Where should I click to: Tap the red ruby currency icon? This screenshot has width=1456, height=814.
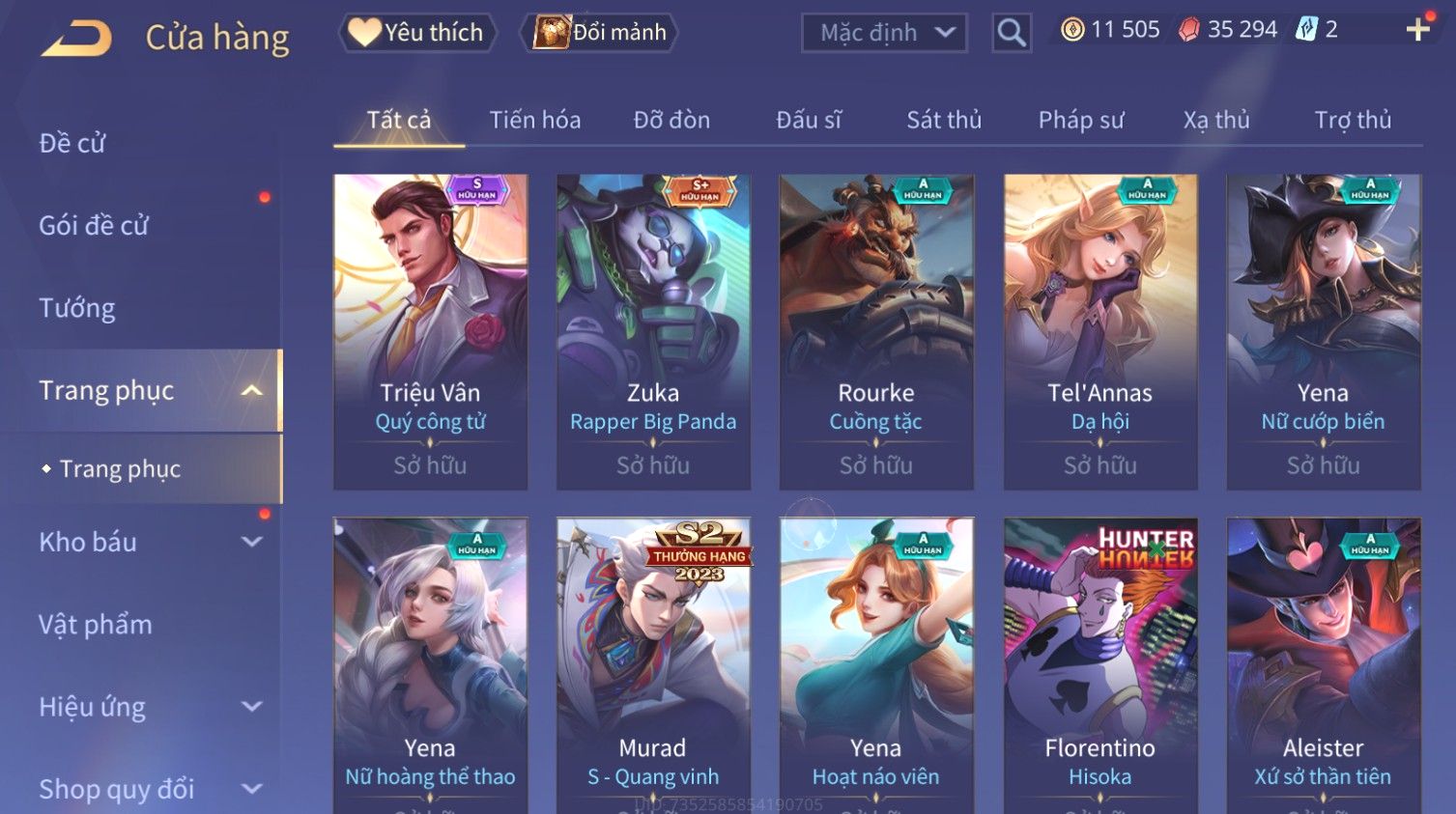[1189, 30]
